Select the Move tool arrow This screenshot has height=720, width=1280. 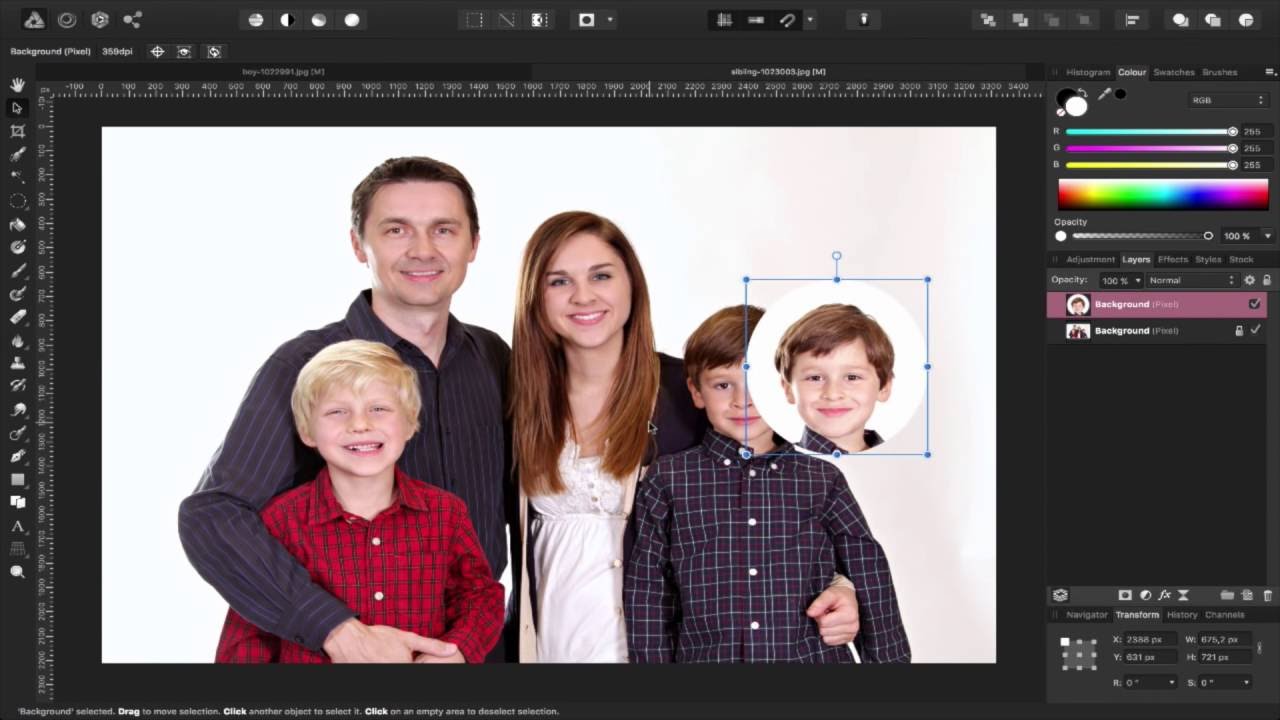[17, 108]
